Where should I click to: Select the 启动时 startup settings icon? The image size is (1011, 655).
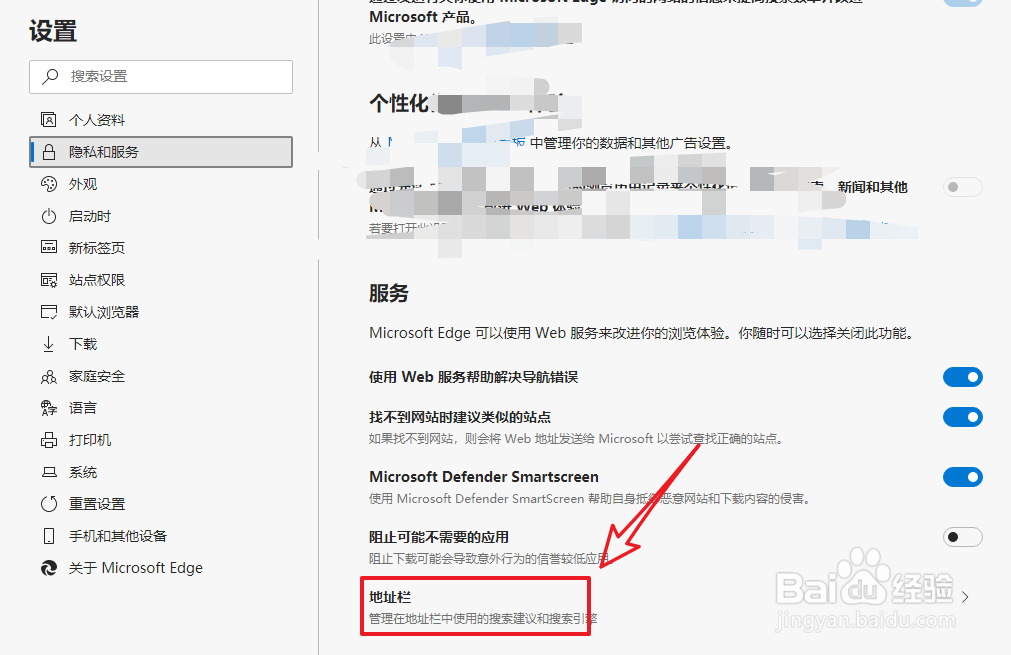49,215
